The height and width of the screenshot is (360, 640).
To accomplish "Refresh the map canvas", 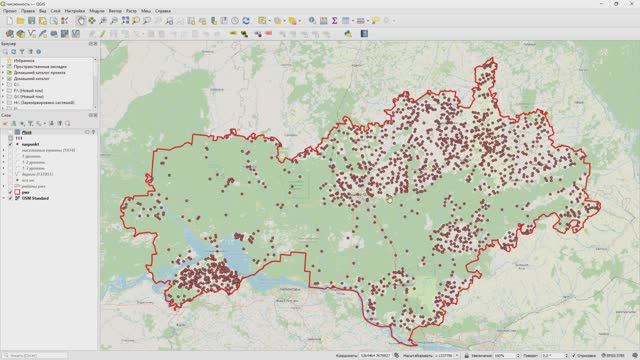I will point(246,20).
